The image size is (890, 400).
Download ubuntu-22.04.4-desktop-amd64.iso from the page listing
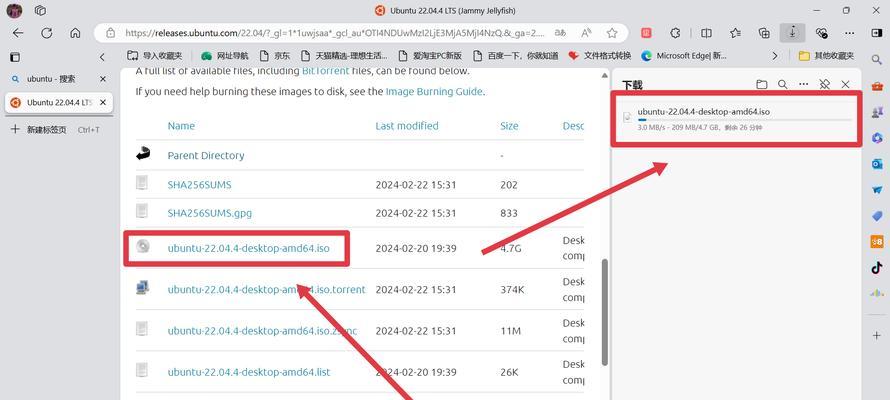click(249, 248)
